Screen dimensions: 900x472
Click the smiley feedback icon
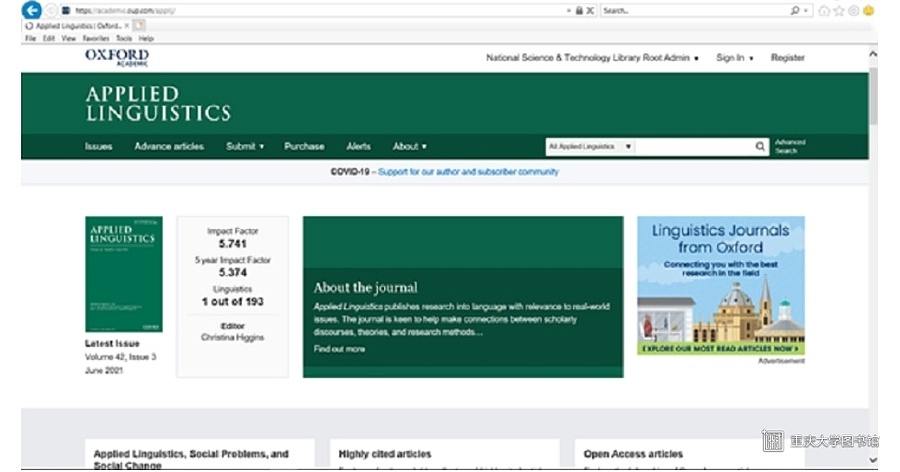click(x=868, y=11)
